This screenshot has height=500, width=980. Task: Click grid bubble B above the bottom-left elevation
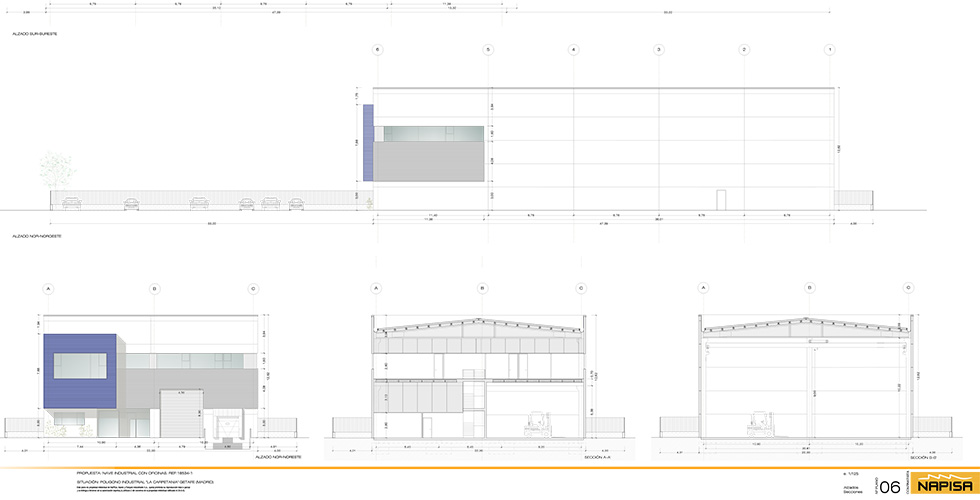153,289
